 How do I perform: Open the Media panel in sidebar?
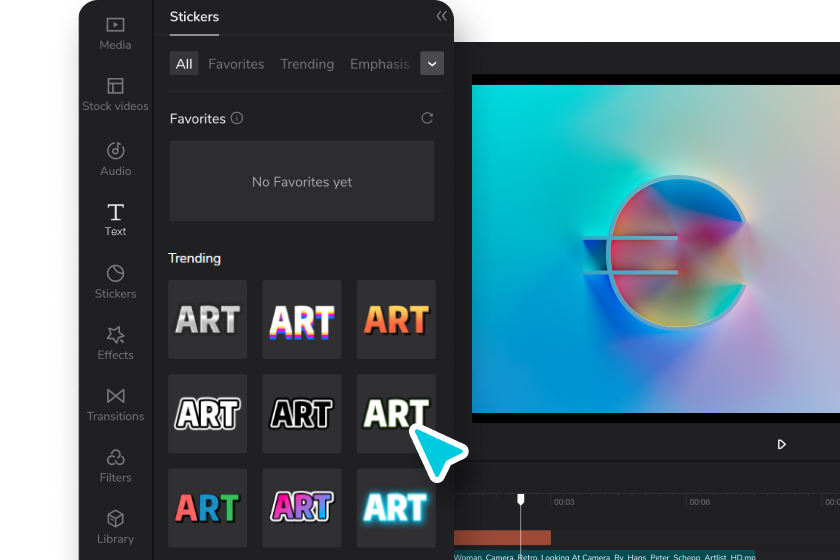(115, 34)
